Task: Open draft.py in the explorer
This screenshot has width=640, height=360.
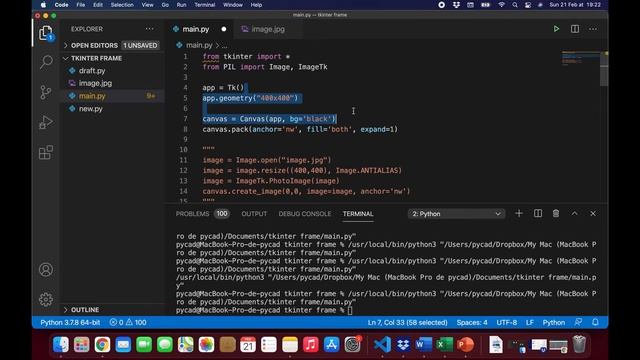Action: pyautogui.click(x=92, y=71)
